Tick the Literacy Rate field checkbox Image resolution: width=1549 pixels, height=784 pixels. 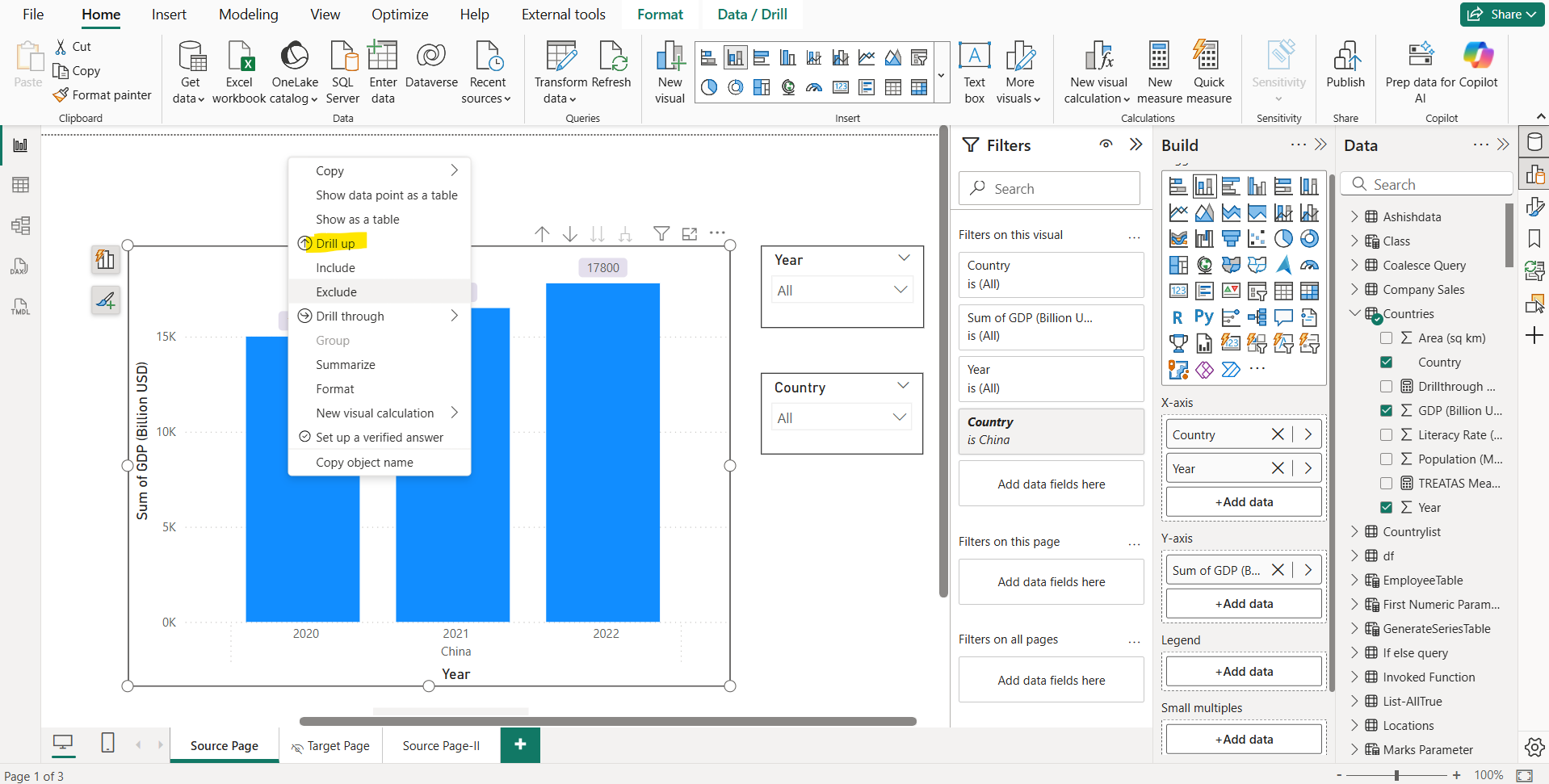[x=1386, y=435]
